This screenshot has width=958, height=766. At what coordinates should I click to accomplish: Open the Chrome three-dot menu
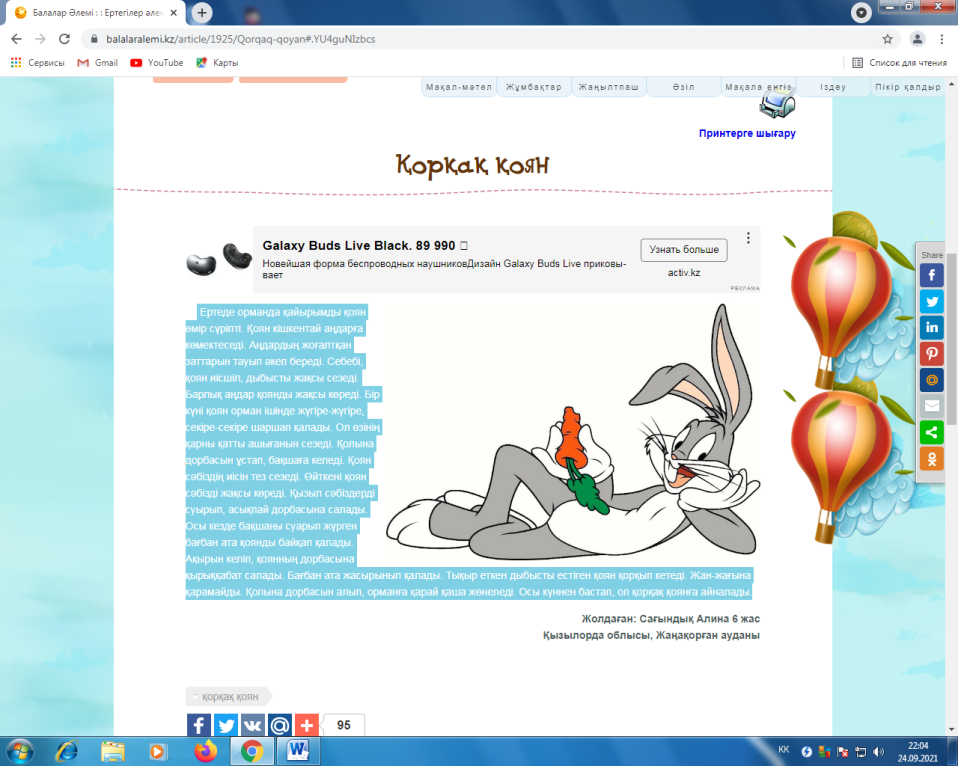coord(942,39)
